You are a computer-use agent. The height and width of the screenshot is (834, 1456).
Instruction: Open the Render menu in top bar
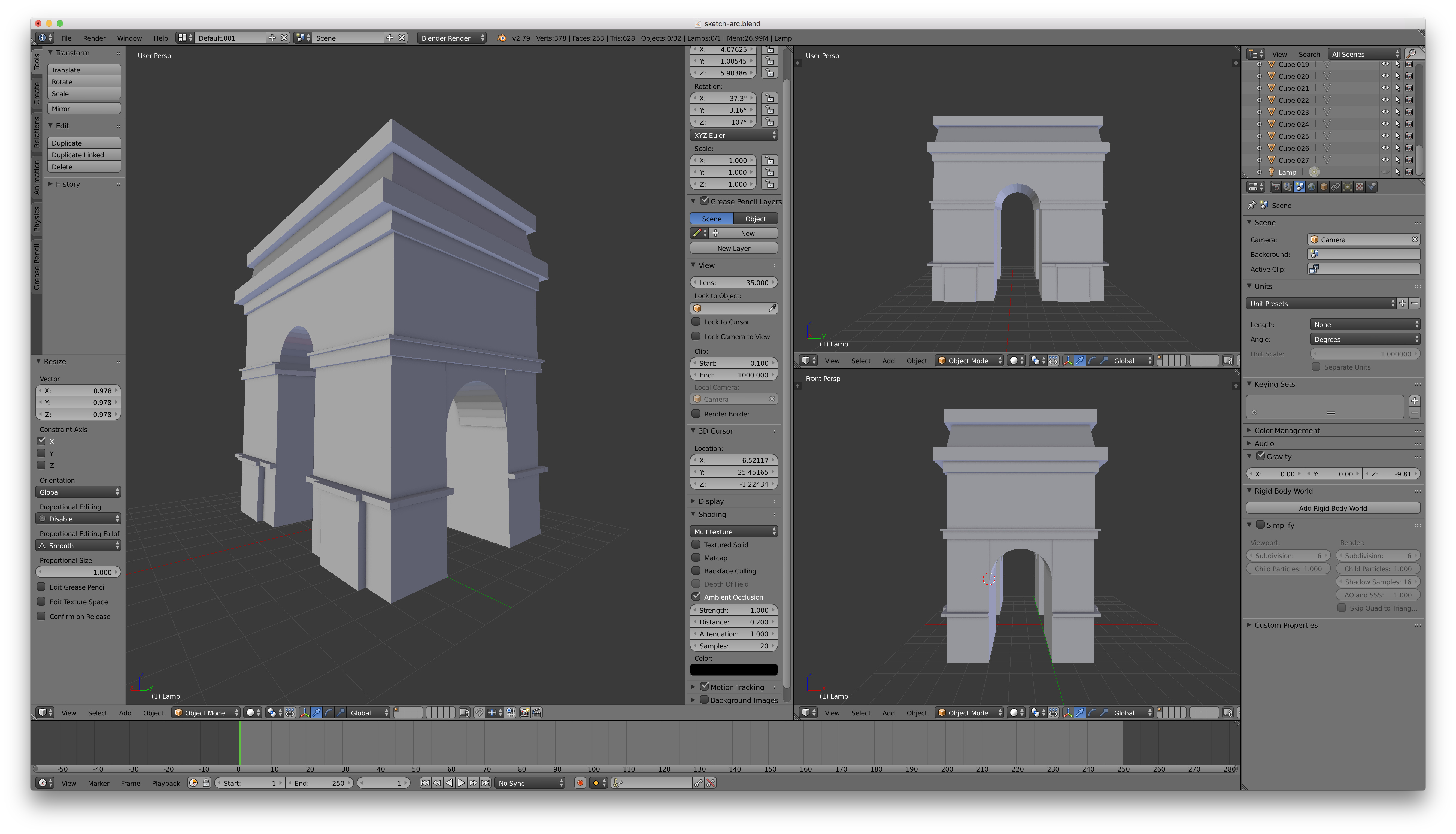tap(94, 38)
